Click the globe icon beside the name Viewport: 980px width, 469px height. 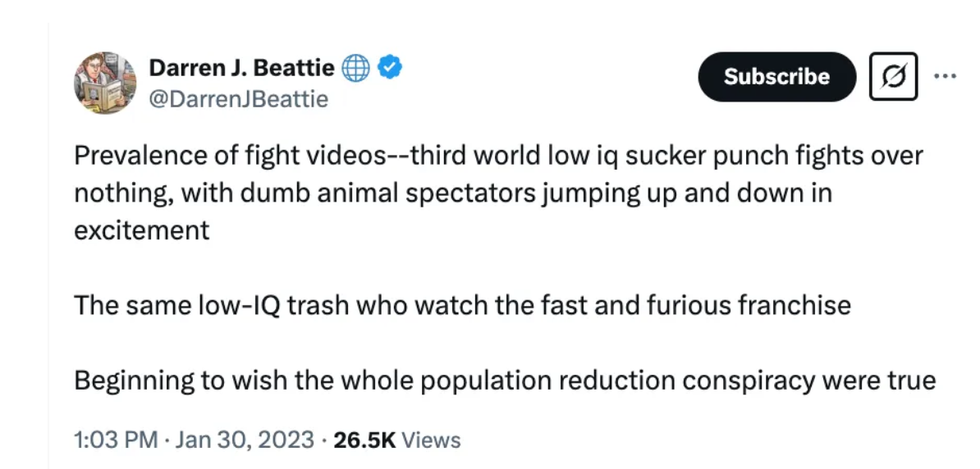pos(355,68)
